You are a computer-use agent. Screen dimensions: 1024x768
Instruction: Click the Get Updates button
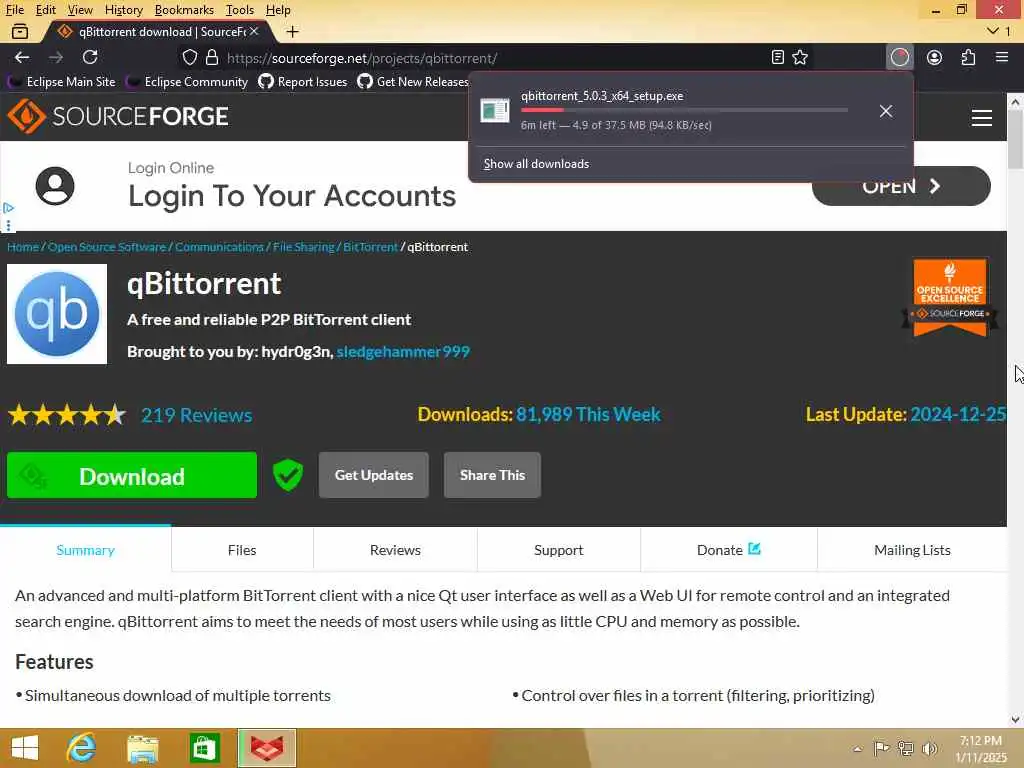click(374, 475)
